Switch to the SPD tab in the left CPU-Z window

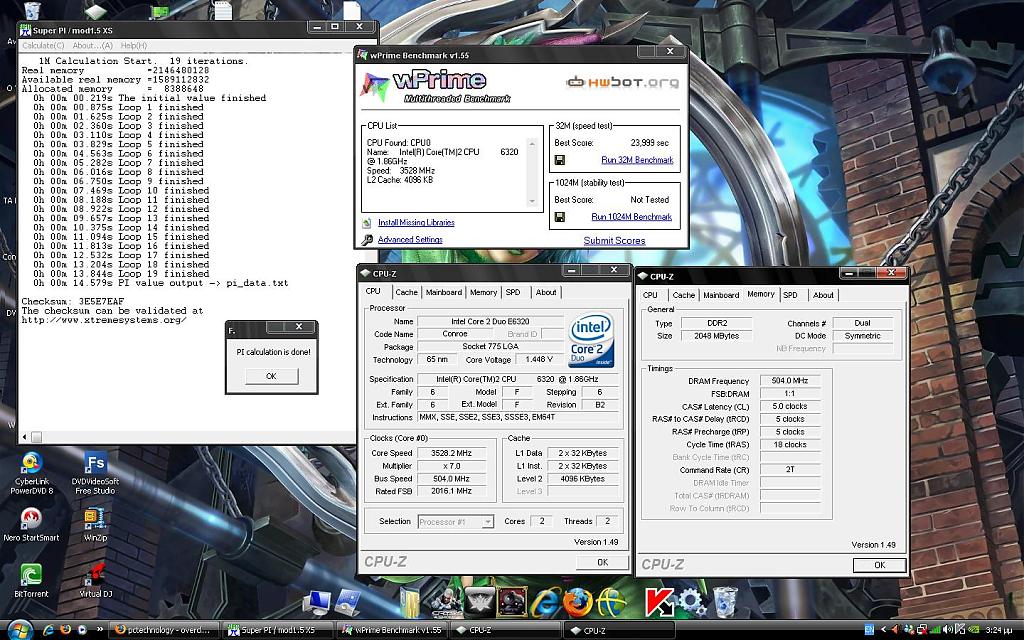pyautogui.click(x=513, y=293)
